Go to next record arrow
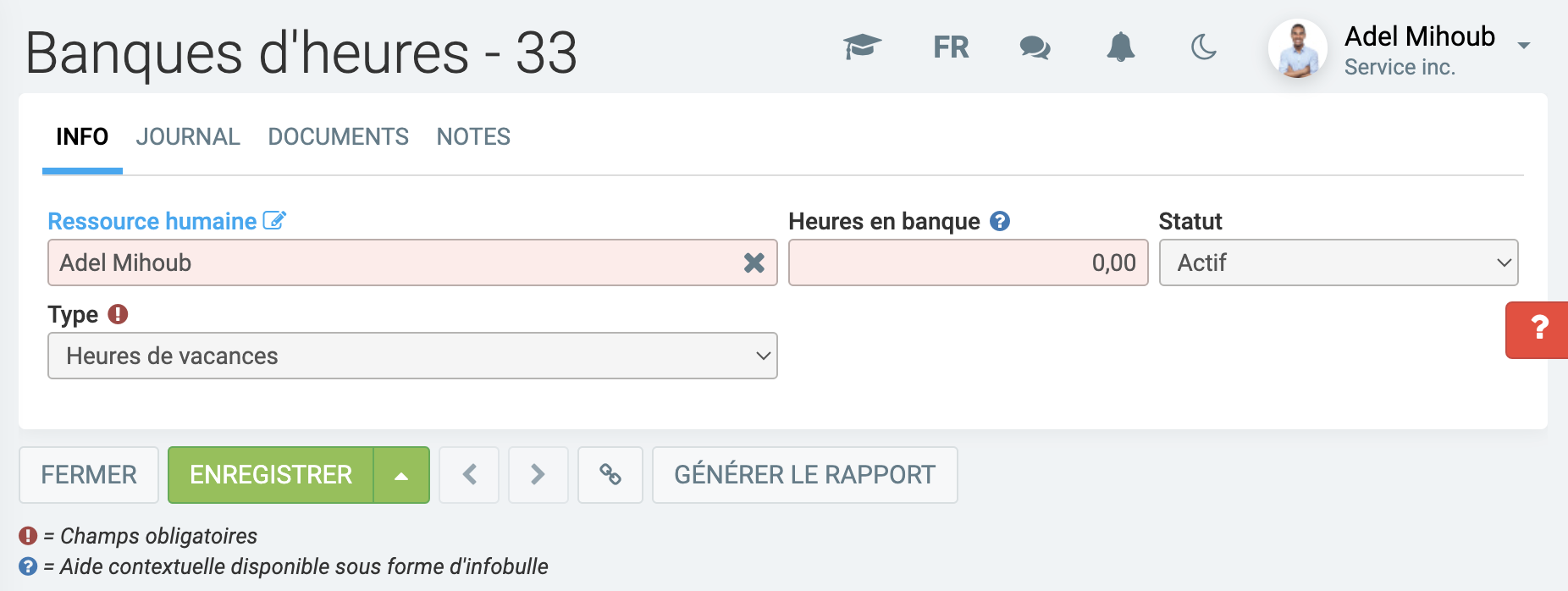Viewport: 1568px width, 591px height. (x=538, y=475)
